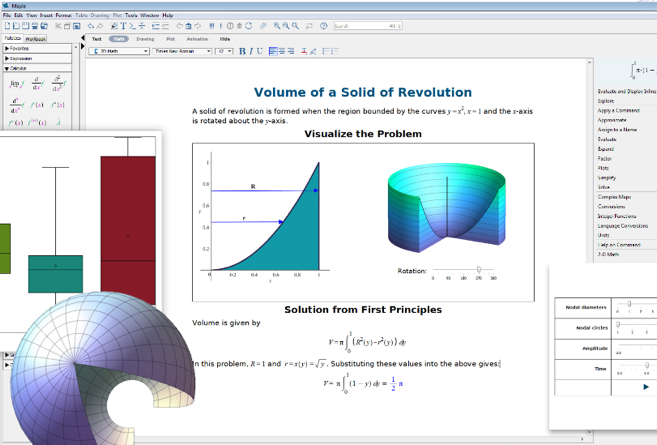Click the Help question mark icon
Screen dimensions: 657x445
pos(323,26)
